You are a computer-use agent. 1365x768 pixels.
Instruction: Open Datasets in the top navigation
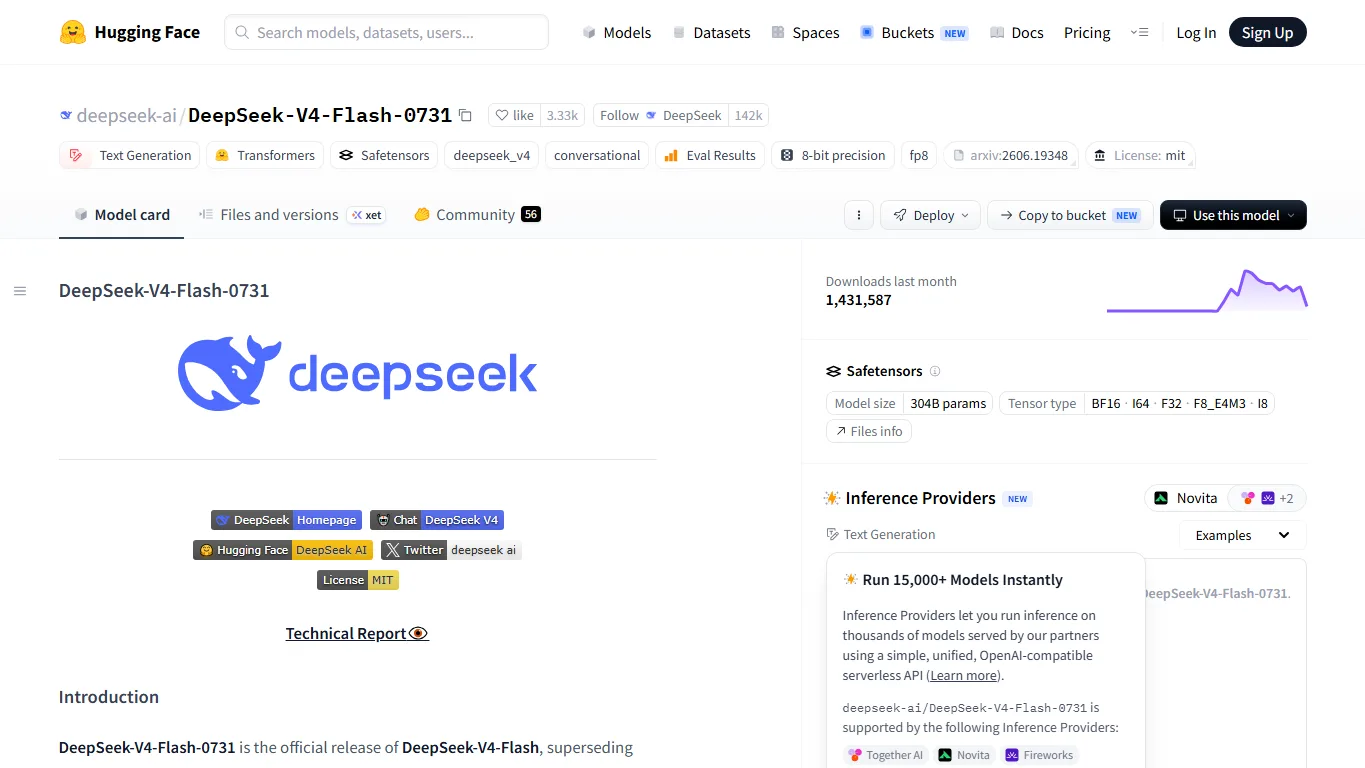point(711,33)
